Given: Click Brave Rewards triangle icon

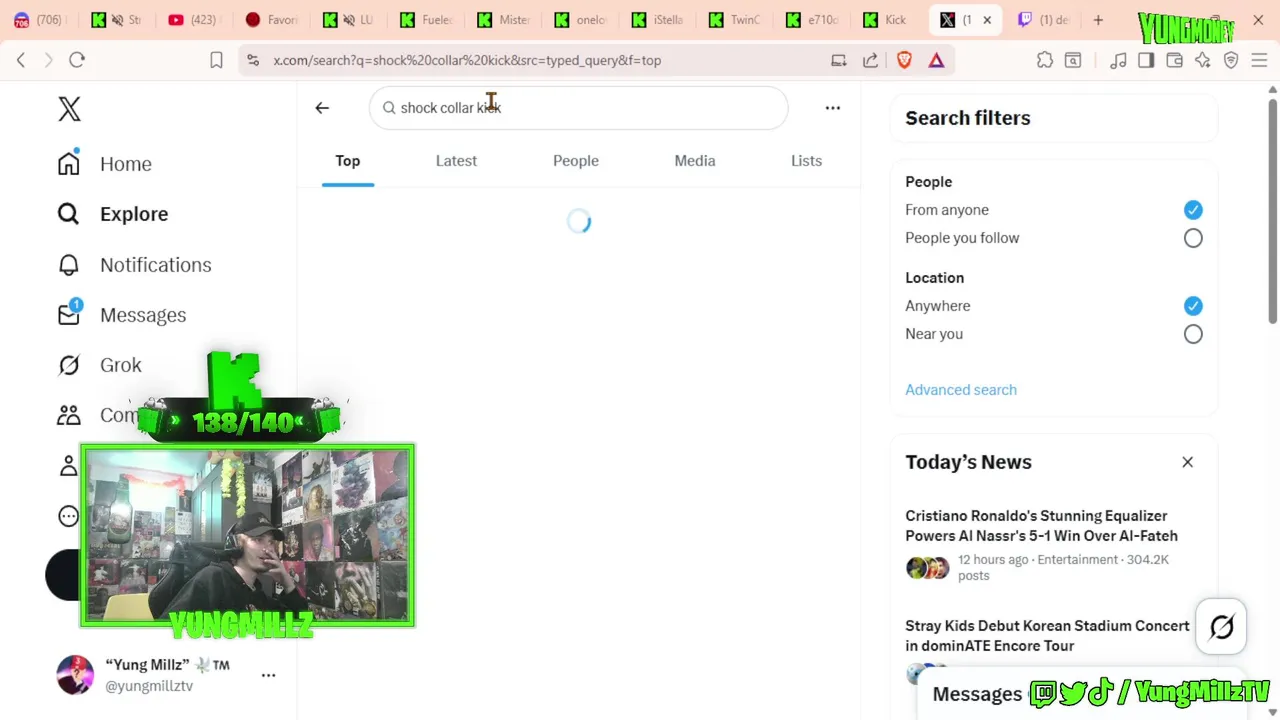Looking at the screenshot, I should (x=936, y=60).
